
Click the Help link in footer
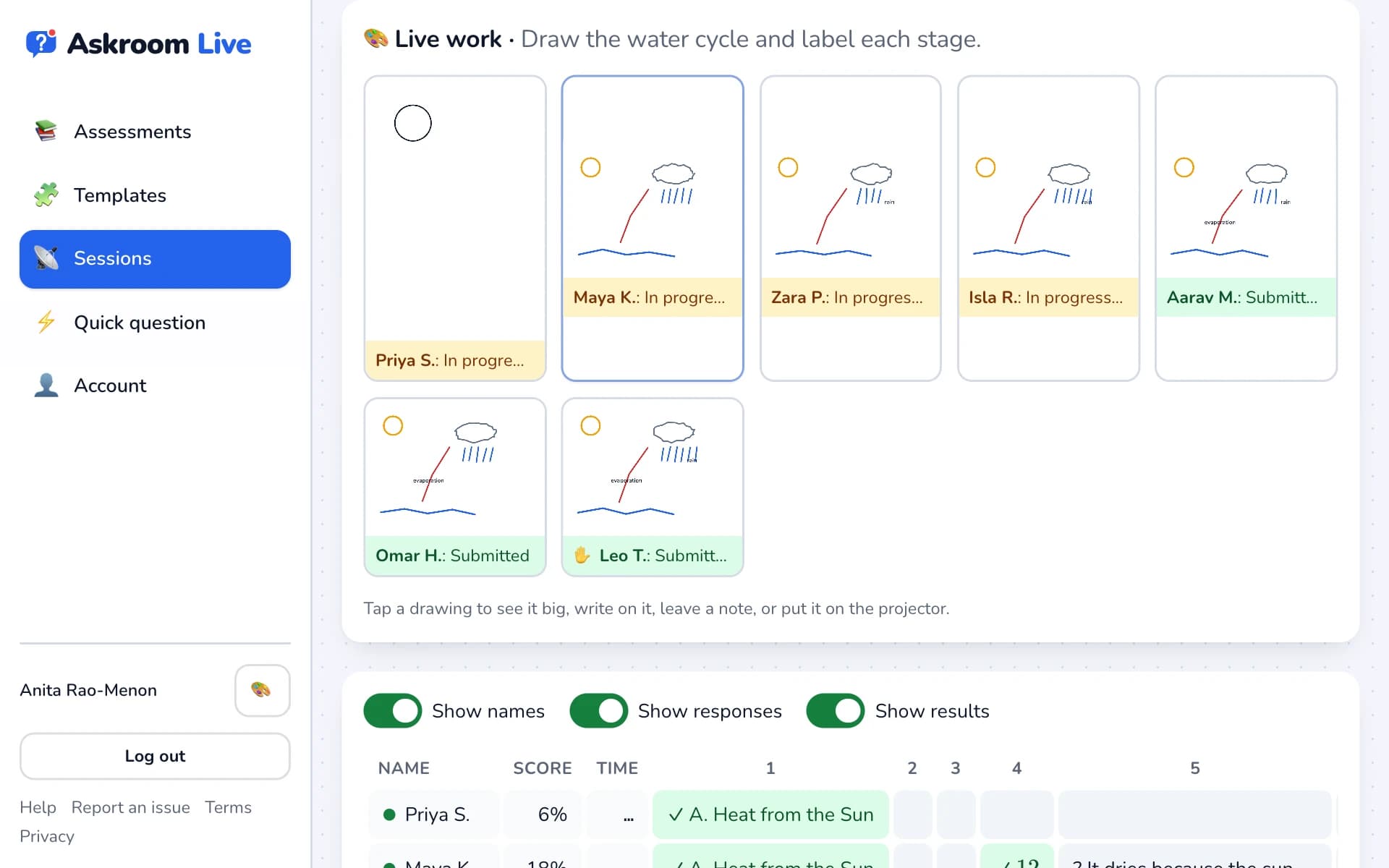point(38,807)
